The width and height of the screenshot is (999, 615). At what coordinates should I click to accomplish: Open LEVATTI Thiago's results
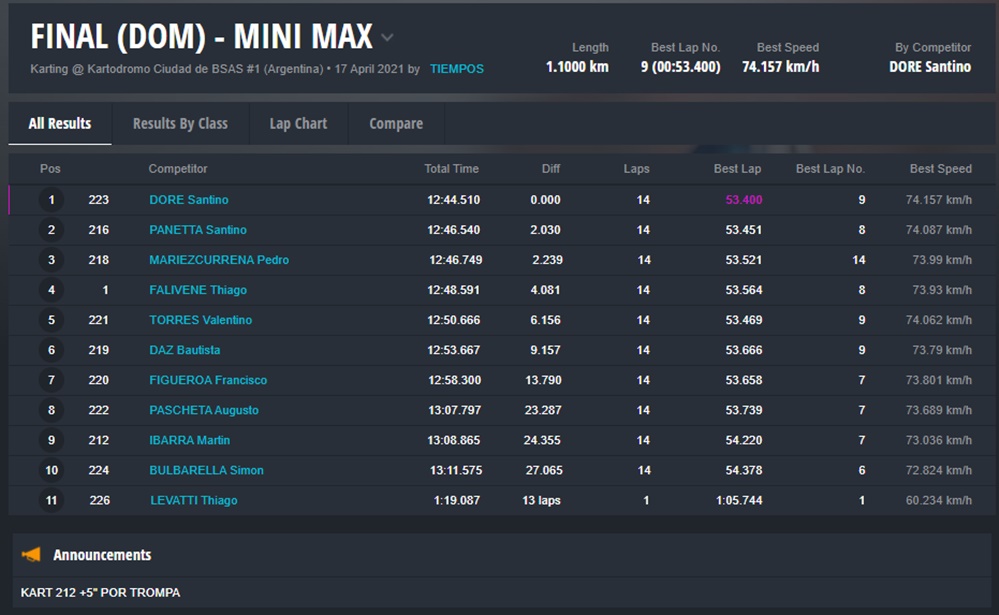pyautogui.click(x=194, y=500)
